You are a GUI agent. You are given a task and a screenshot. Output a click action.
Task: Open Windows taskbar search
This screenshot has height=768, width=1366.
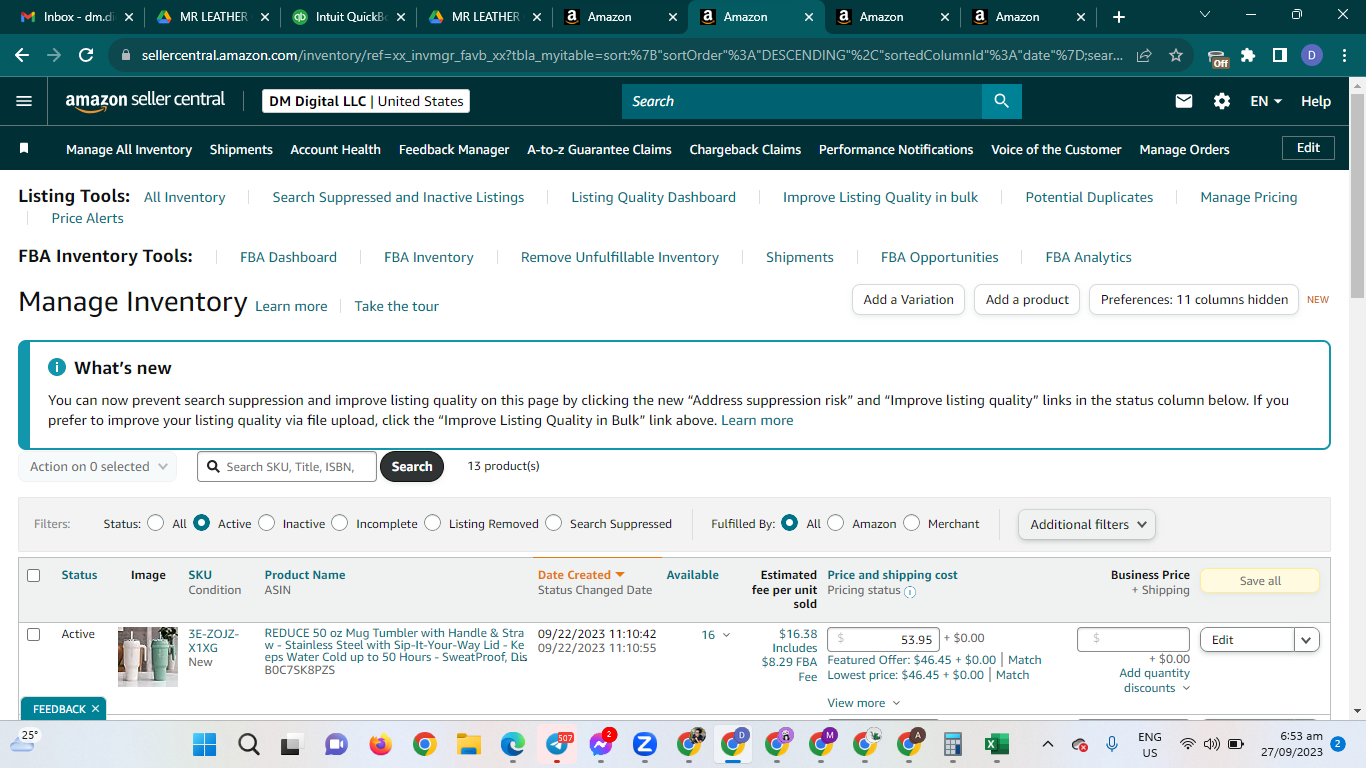point(249,744)
